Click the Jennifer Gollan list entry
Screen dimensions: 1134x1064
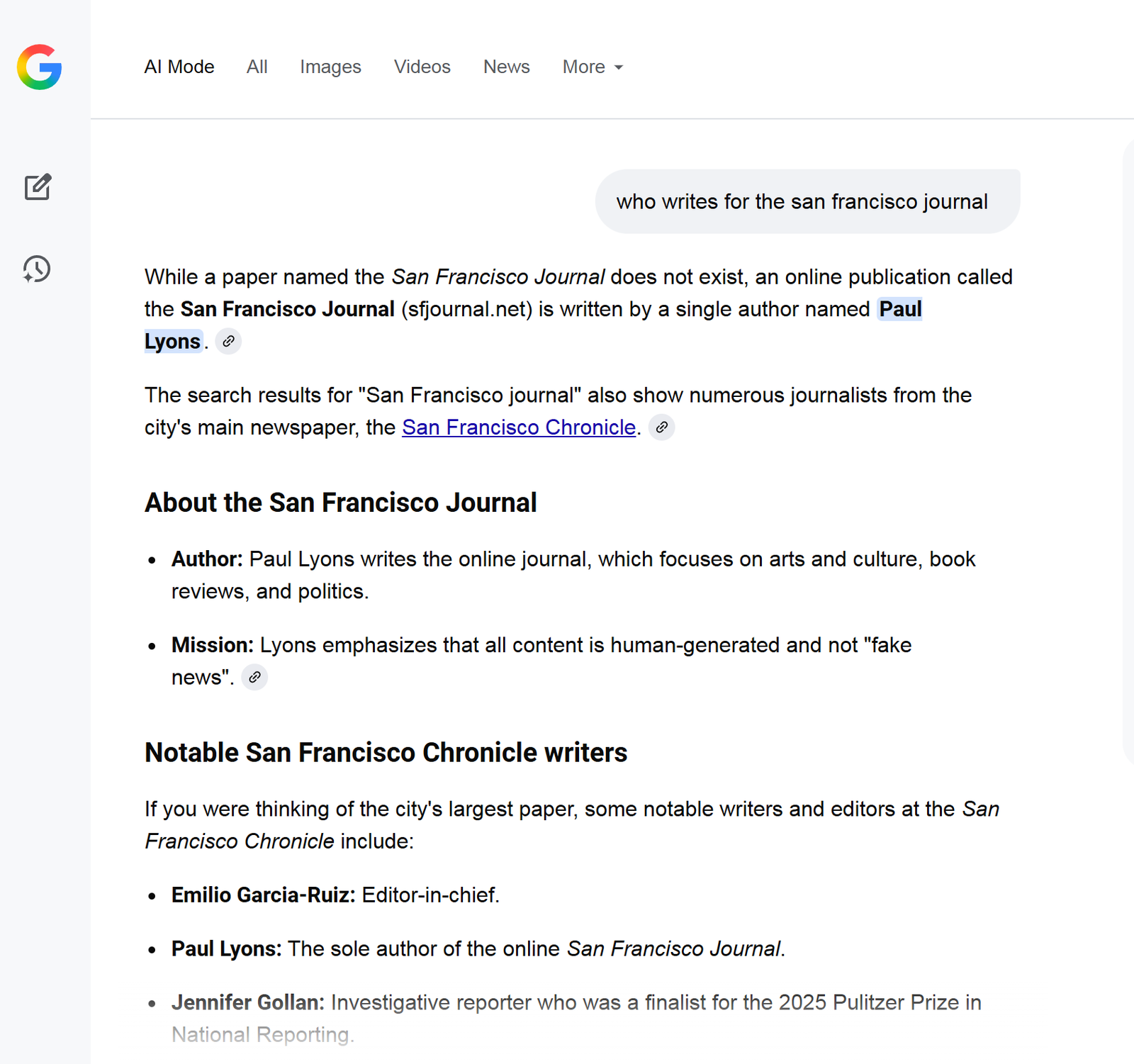[x=576, y=1003]
